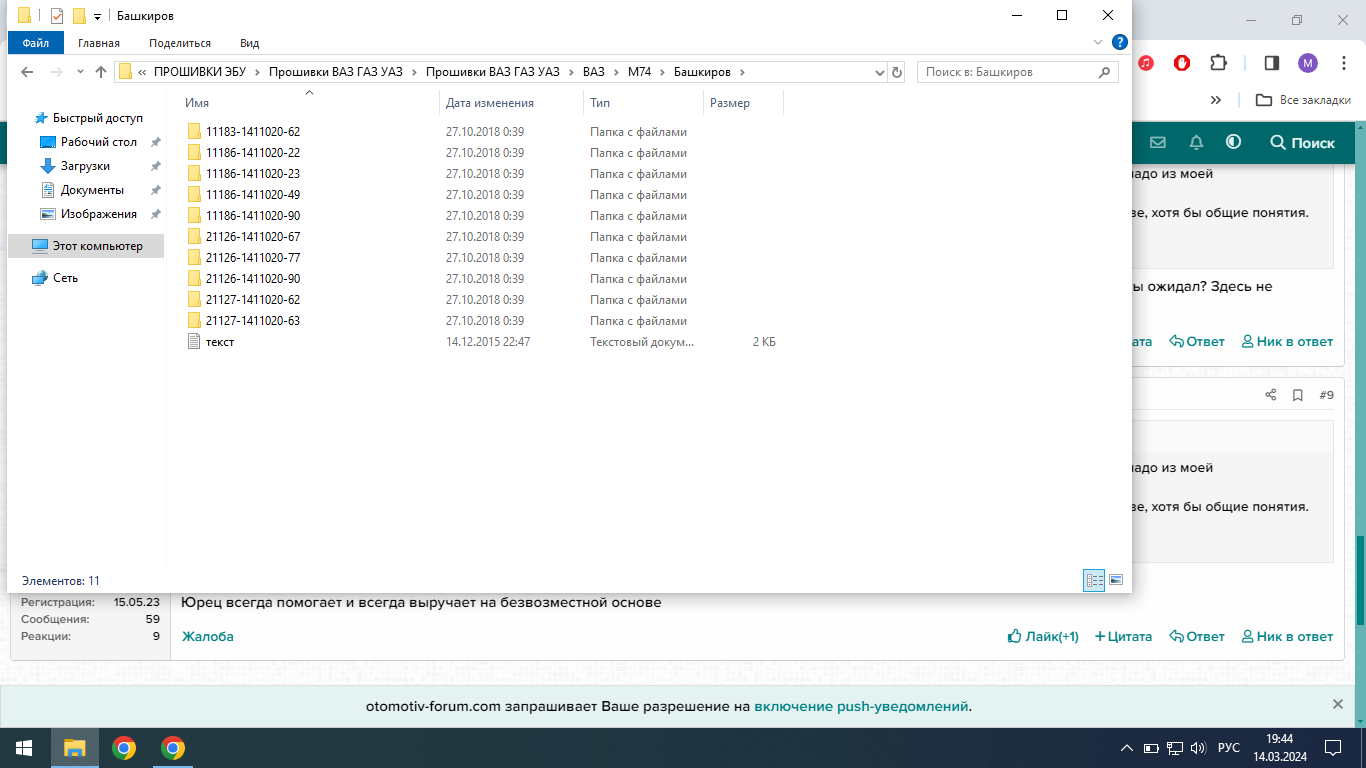Open the текст text document
1366x768 pixels.
[219, 342]
